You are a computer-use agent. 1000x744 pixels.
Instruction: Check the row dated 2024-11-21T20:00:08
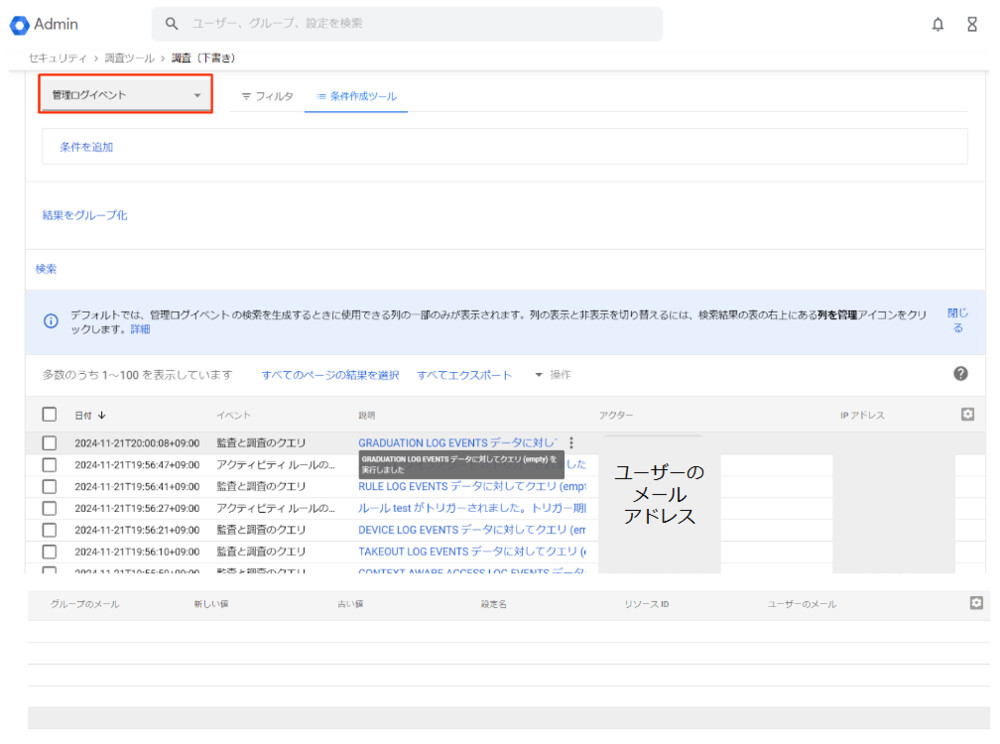[x=49, y=443]
